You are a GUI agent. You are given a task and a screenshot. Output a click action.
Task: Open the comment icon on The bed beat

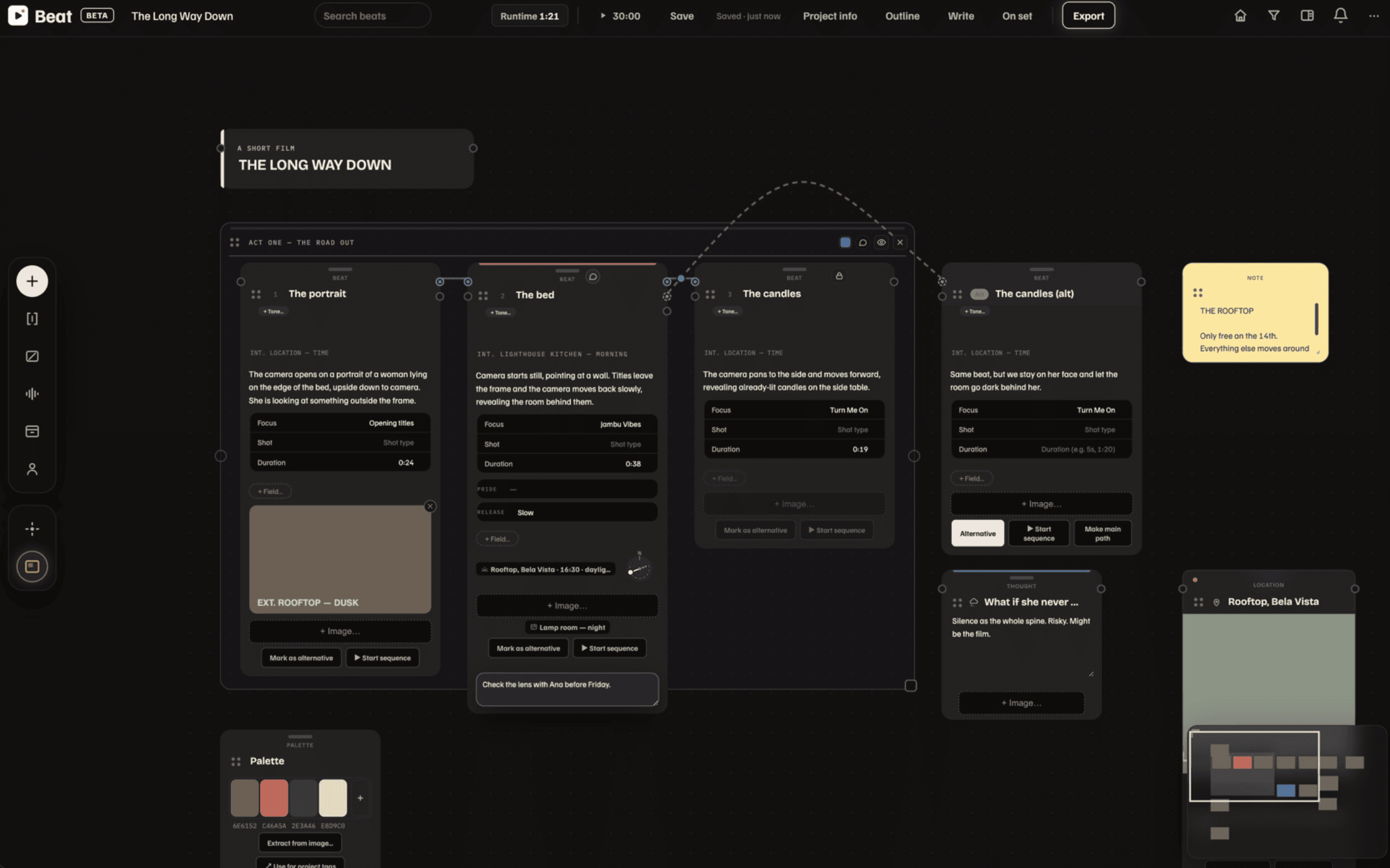click(593, 277)
